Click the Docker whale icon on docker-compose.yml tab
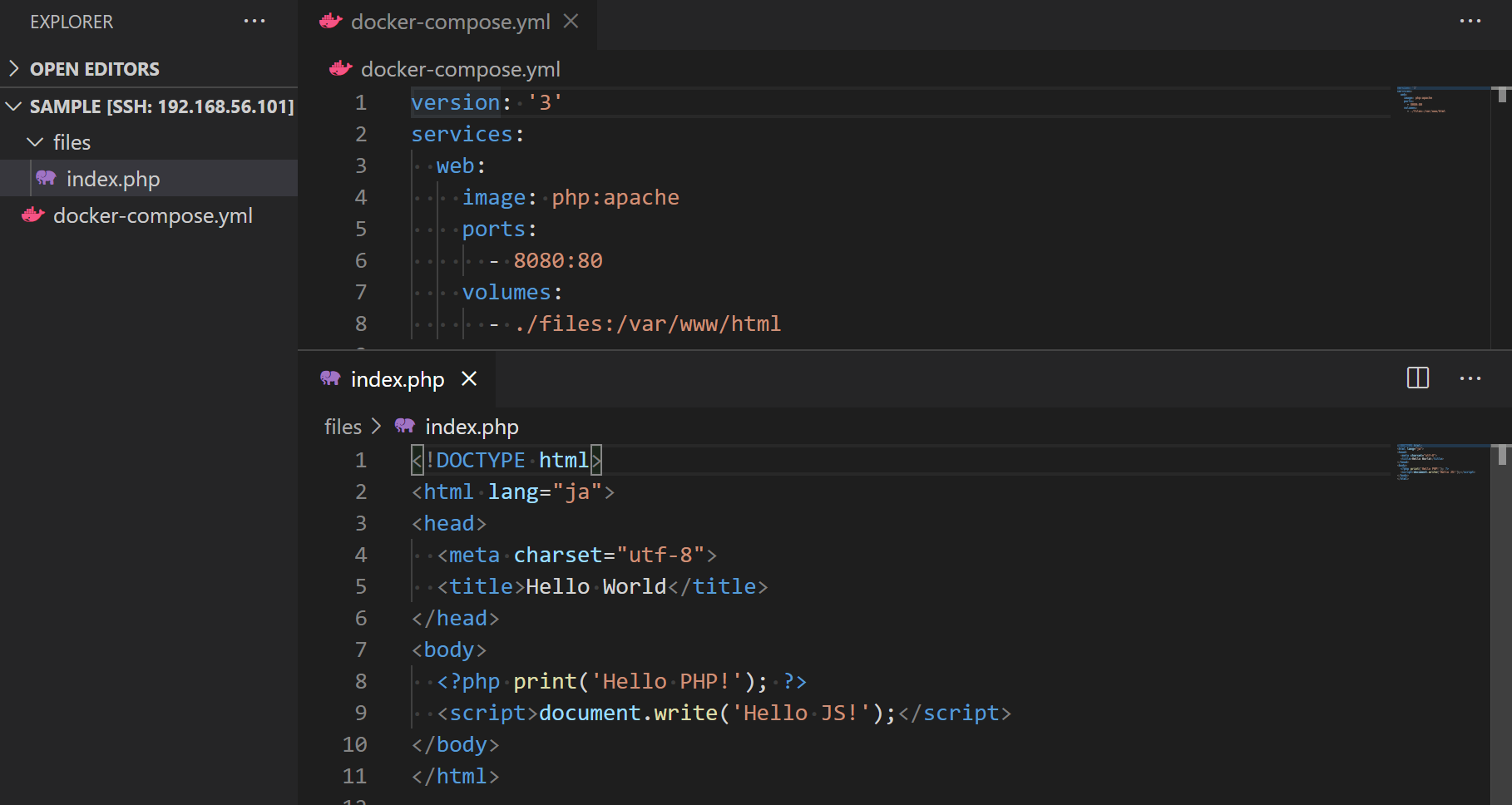This screenshot has height=805, width=1512. (330, 22)
